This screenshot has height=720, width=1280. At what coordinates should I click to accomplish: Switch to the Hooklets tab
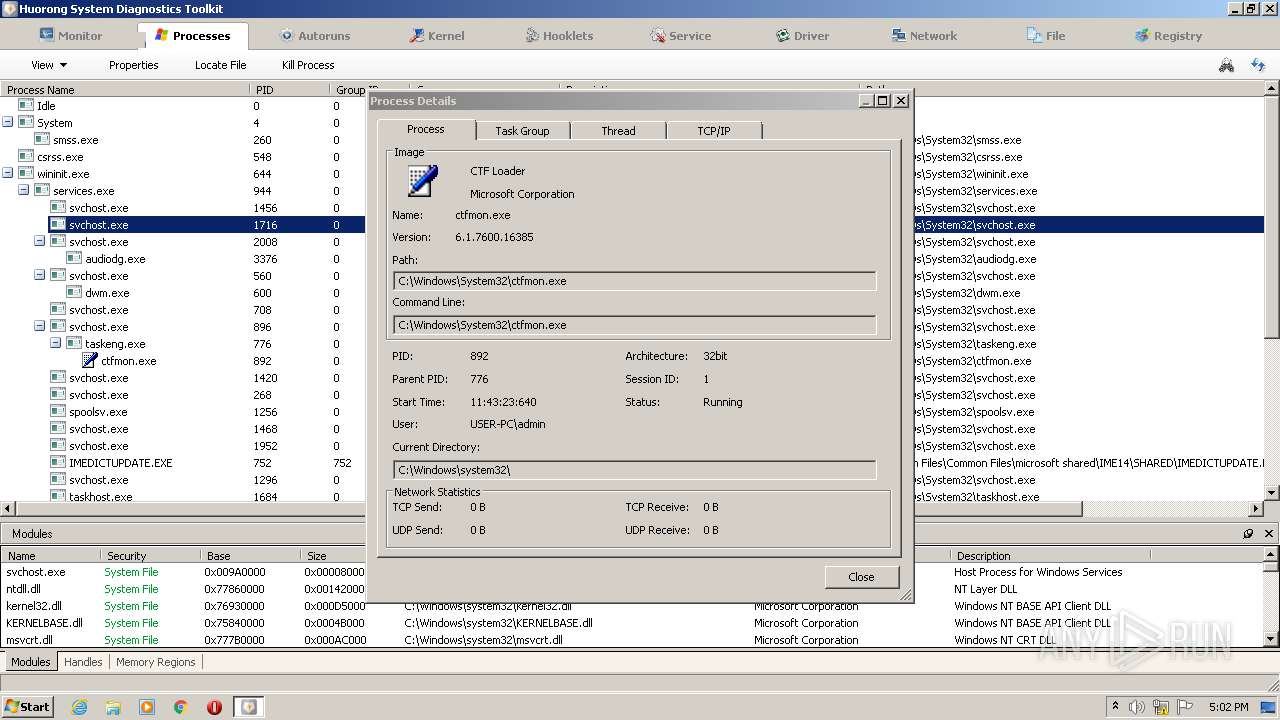point(558,35)
